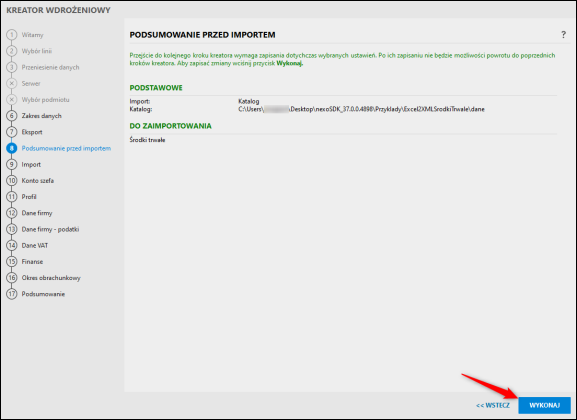The height and width of the screenshot is (420, 577).
Task: Select step 17 circle for Podsumowanie
Action: pyautogui.click(x=12, y=294)
